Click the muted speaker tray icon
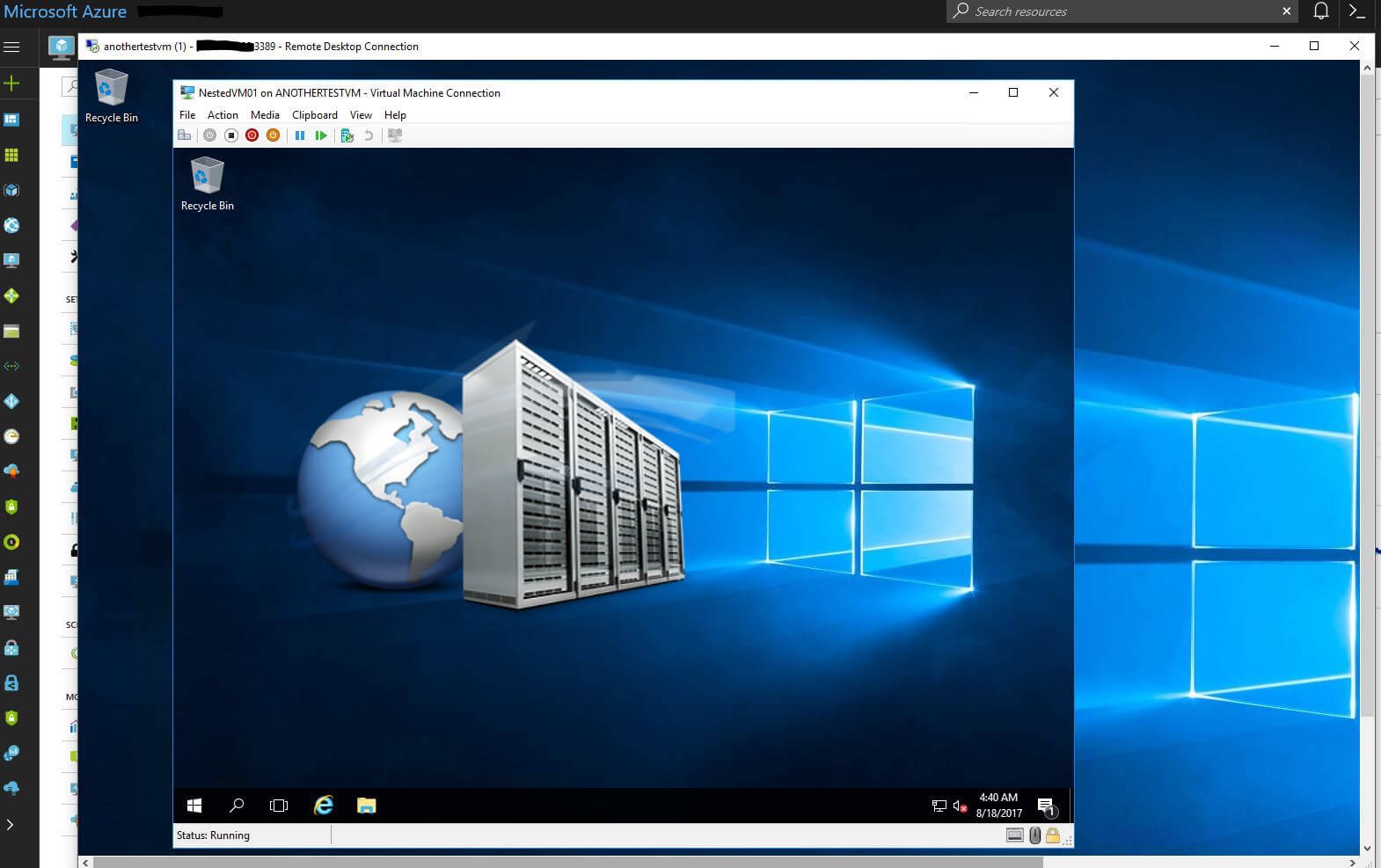 960,806
